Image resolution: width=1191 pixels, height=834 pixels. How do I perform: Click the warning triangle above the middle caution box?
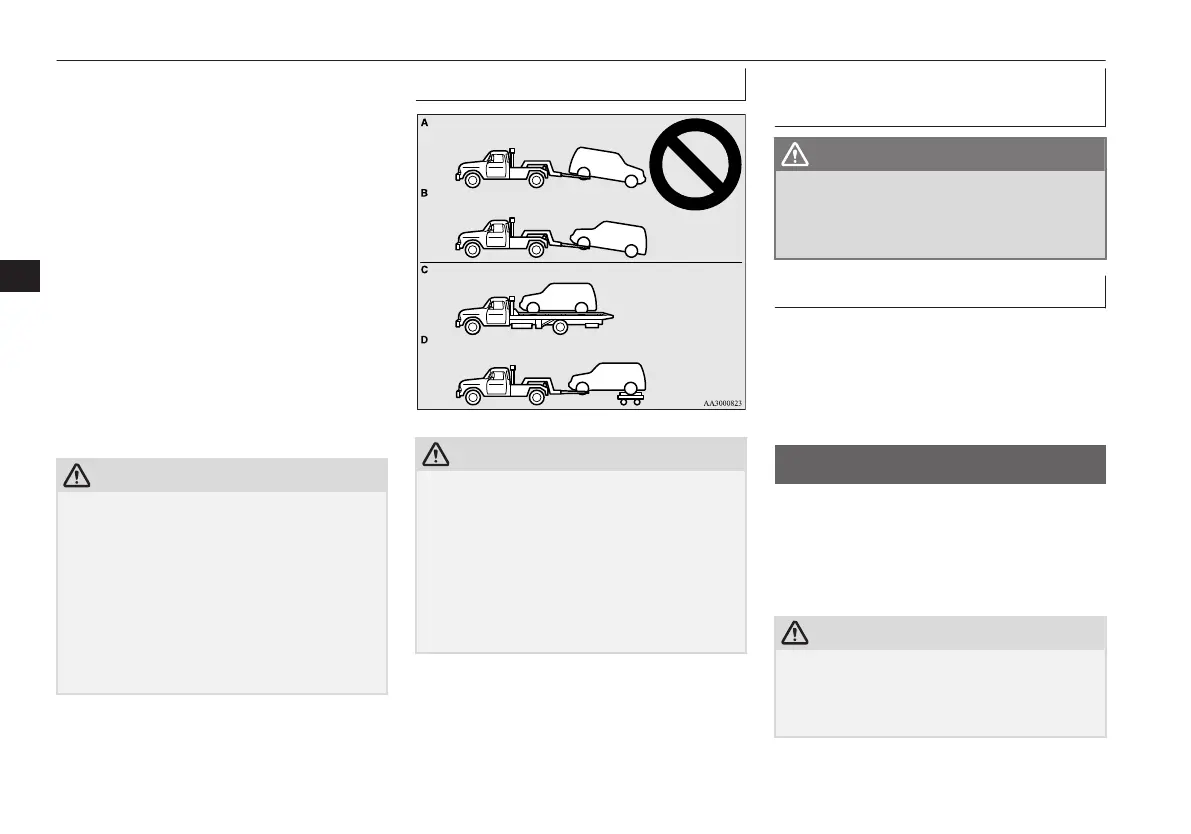coord(435,454)
